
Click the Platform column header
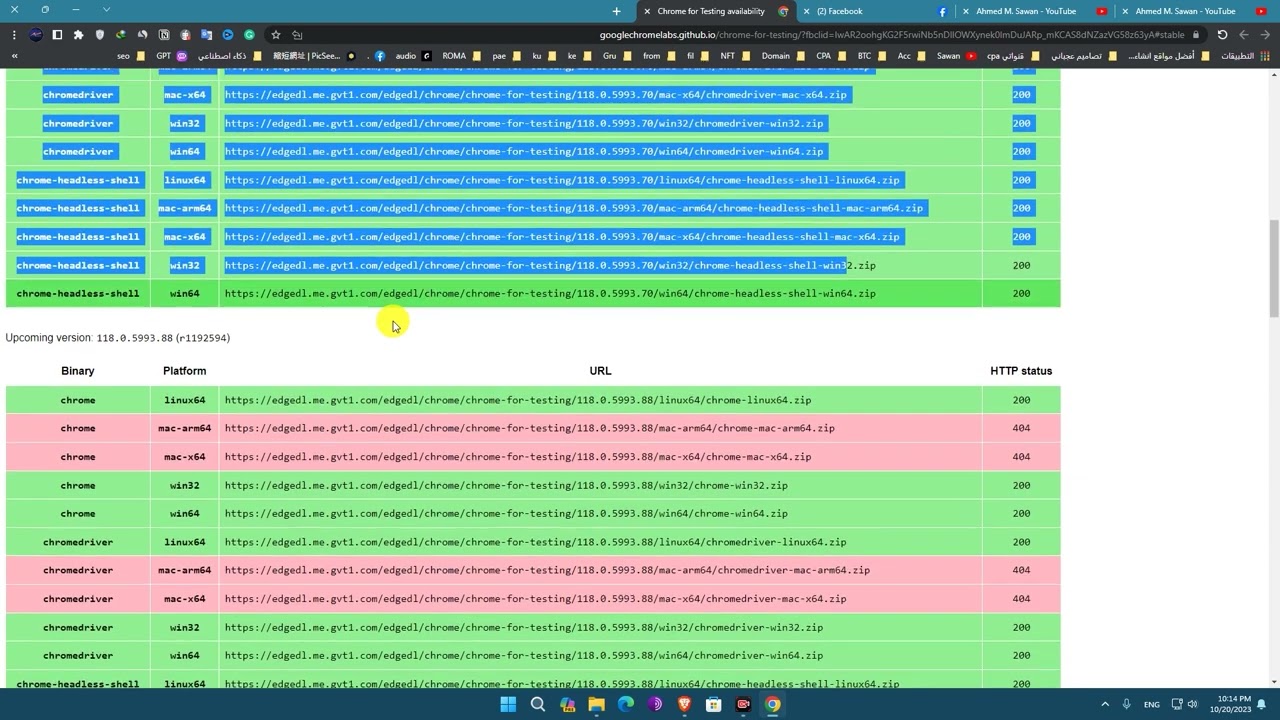coord(185,371)
